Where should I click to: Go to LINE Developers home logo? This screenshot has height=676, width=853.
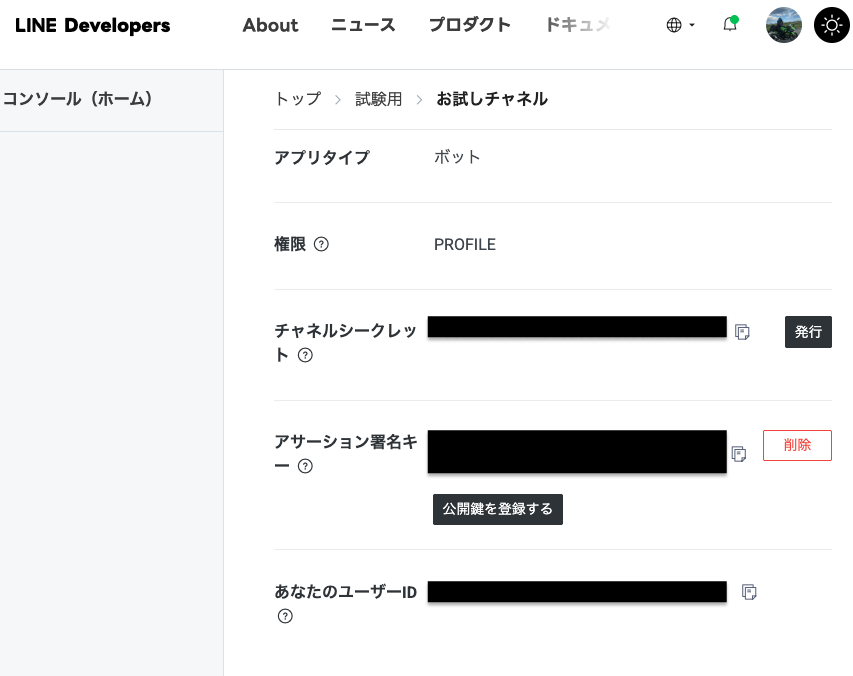92,25
